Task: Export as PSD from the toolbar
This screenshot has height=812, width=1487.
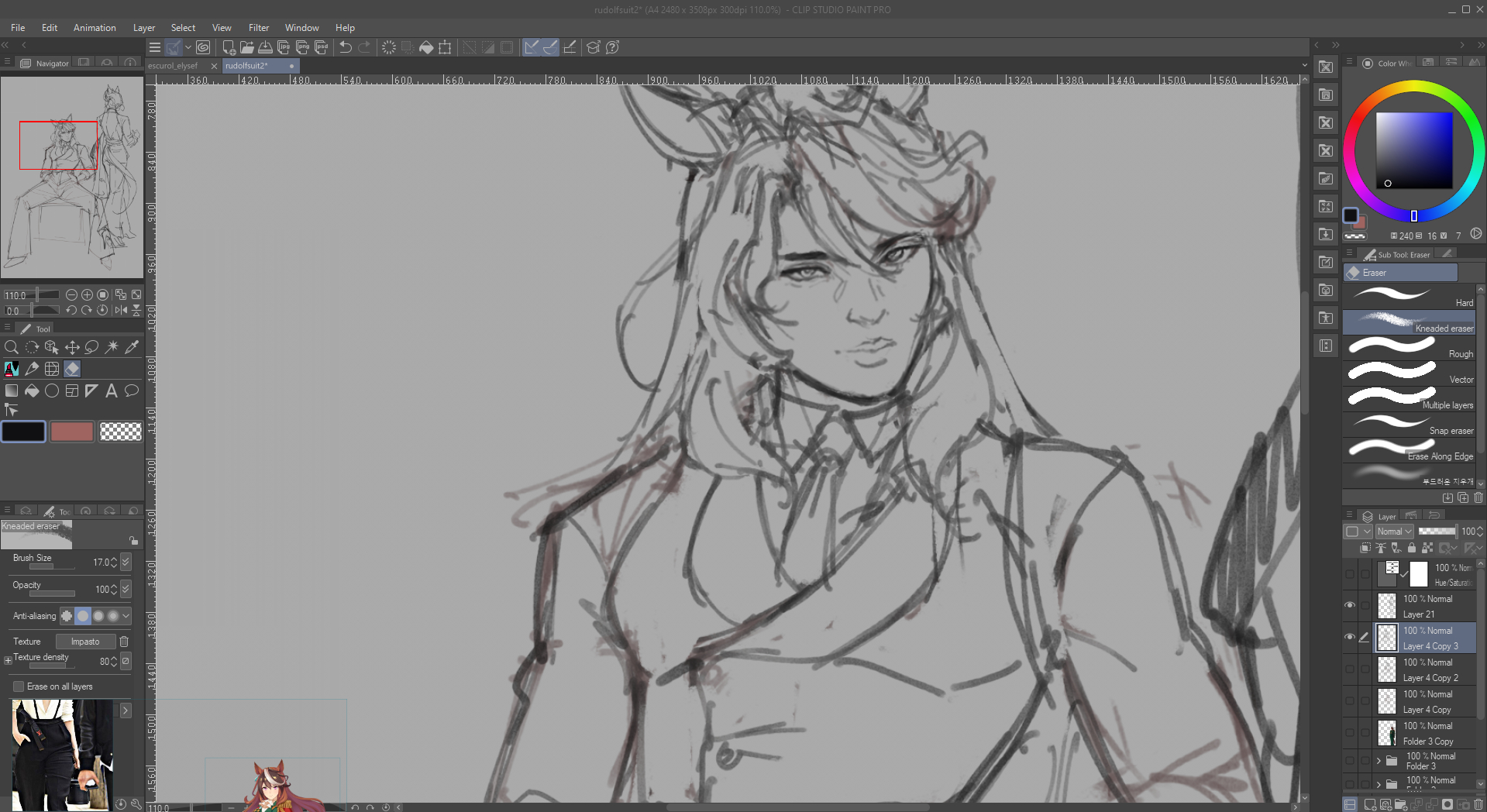Action: point(321,47)
